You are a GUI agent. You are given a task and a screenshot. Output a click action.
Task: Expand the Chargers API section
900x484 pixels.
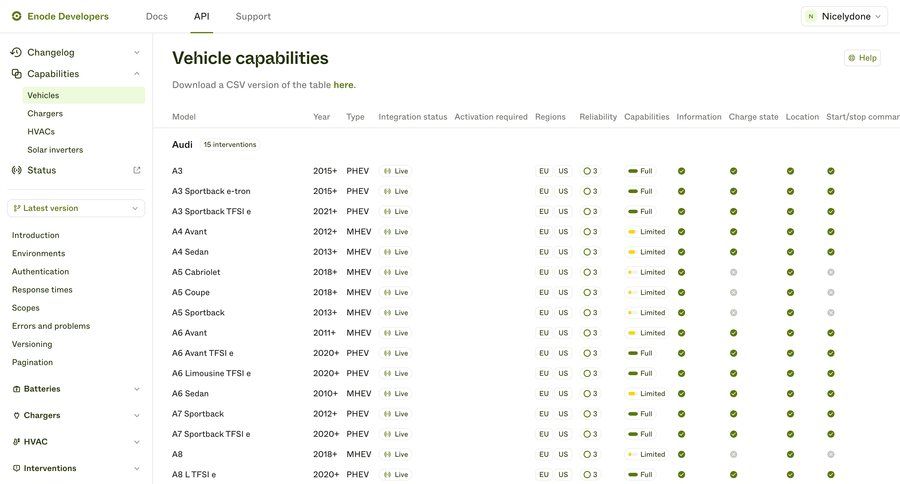(137, 415)
